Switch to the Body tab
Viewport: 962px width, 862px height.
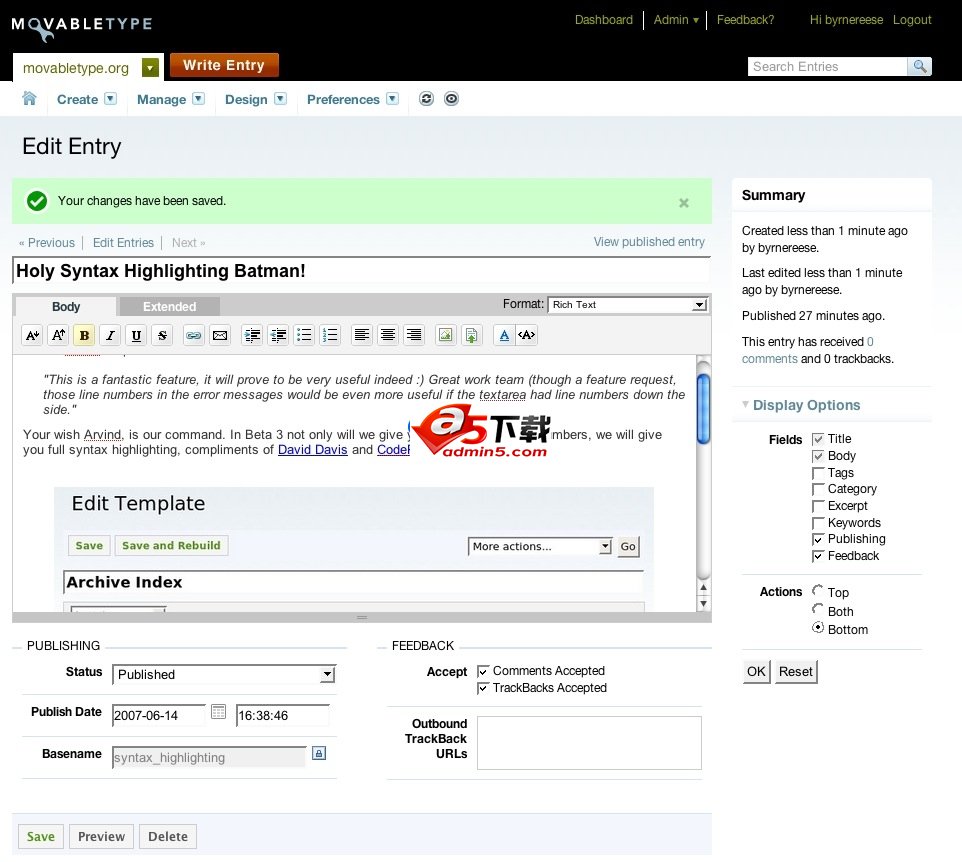tap(66, 306)
